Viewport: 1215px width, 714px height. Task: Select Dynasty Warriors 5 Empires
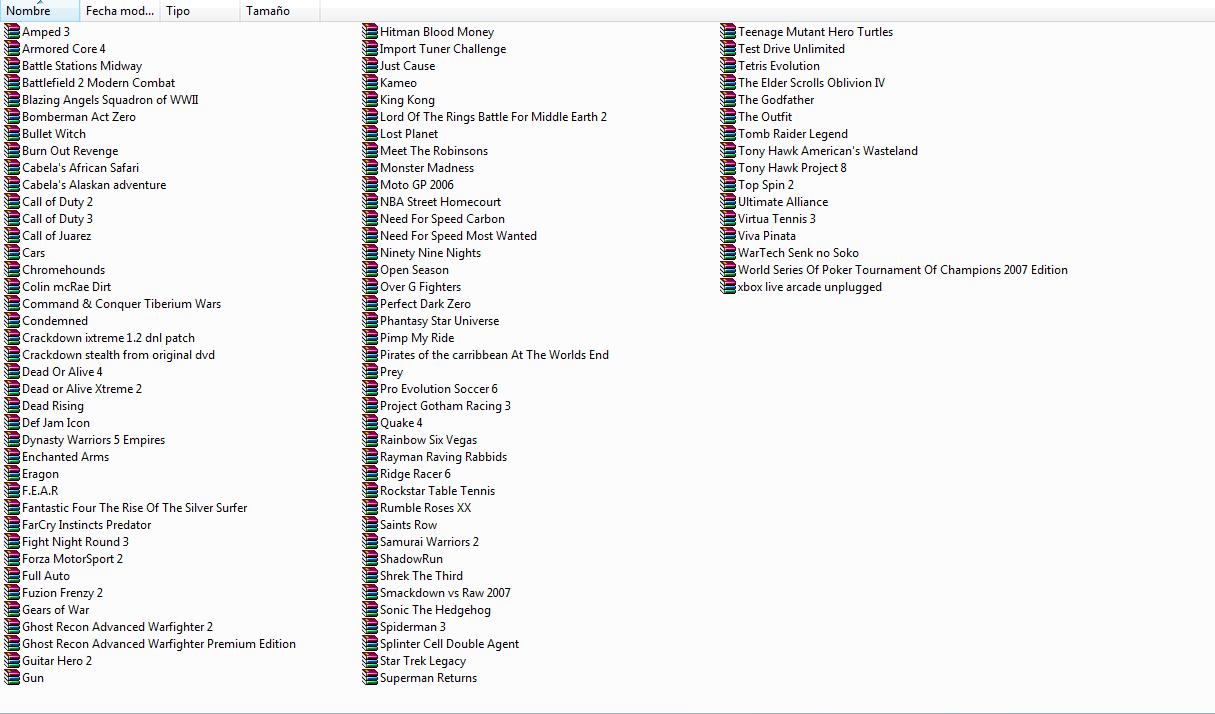(x=94, y=440)
